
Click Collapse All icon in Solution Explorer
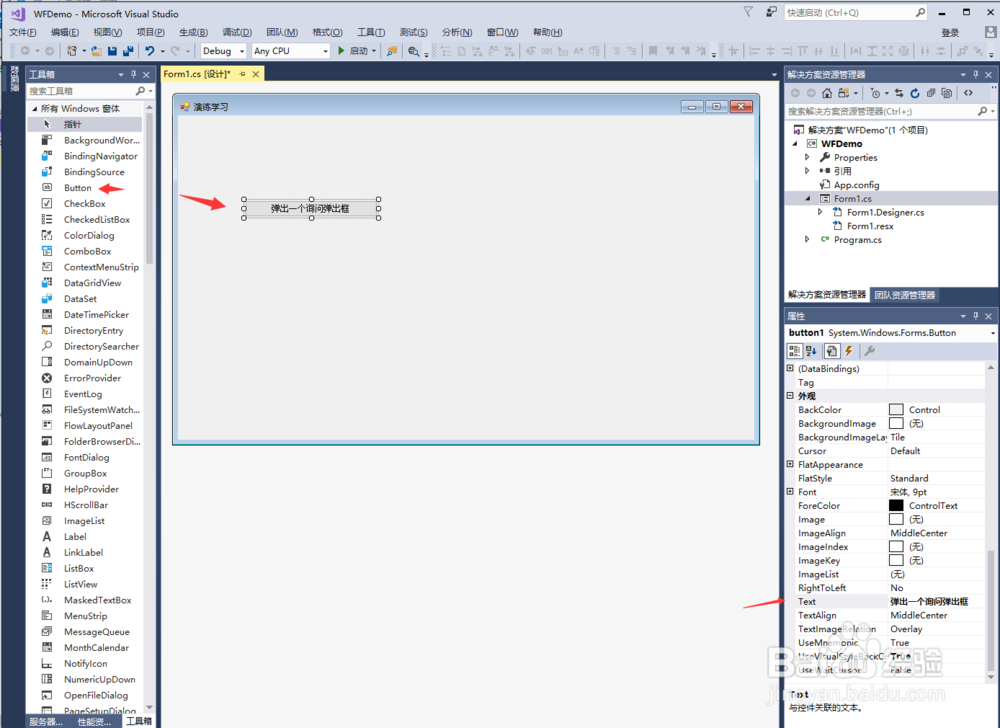point(931,93)
